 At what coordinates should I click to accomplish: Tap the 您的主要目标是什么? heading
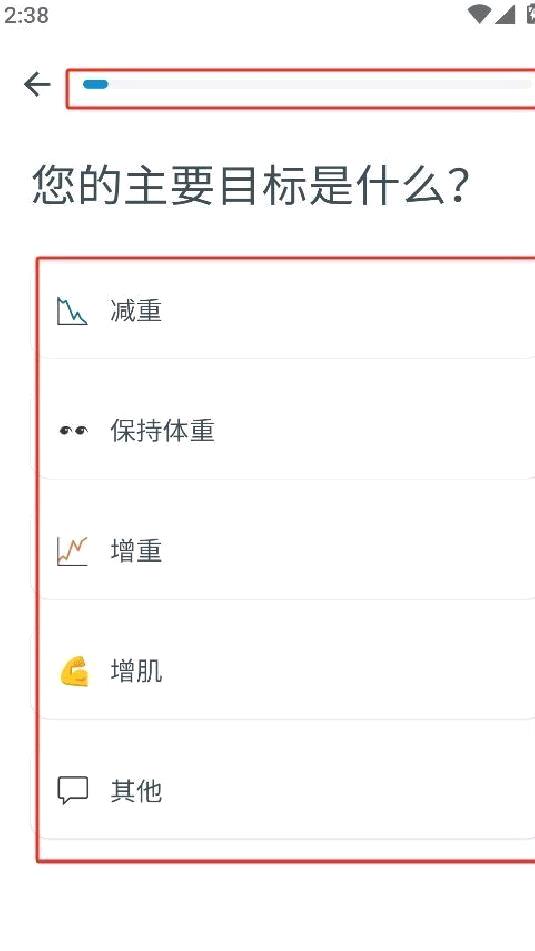pos(251,184)
